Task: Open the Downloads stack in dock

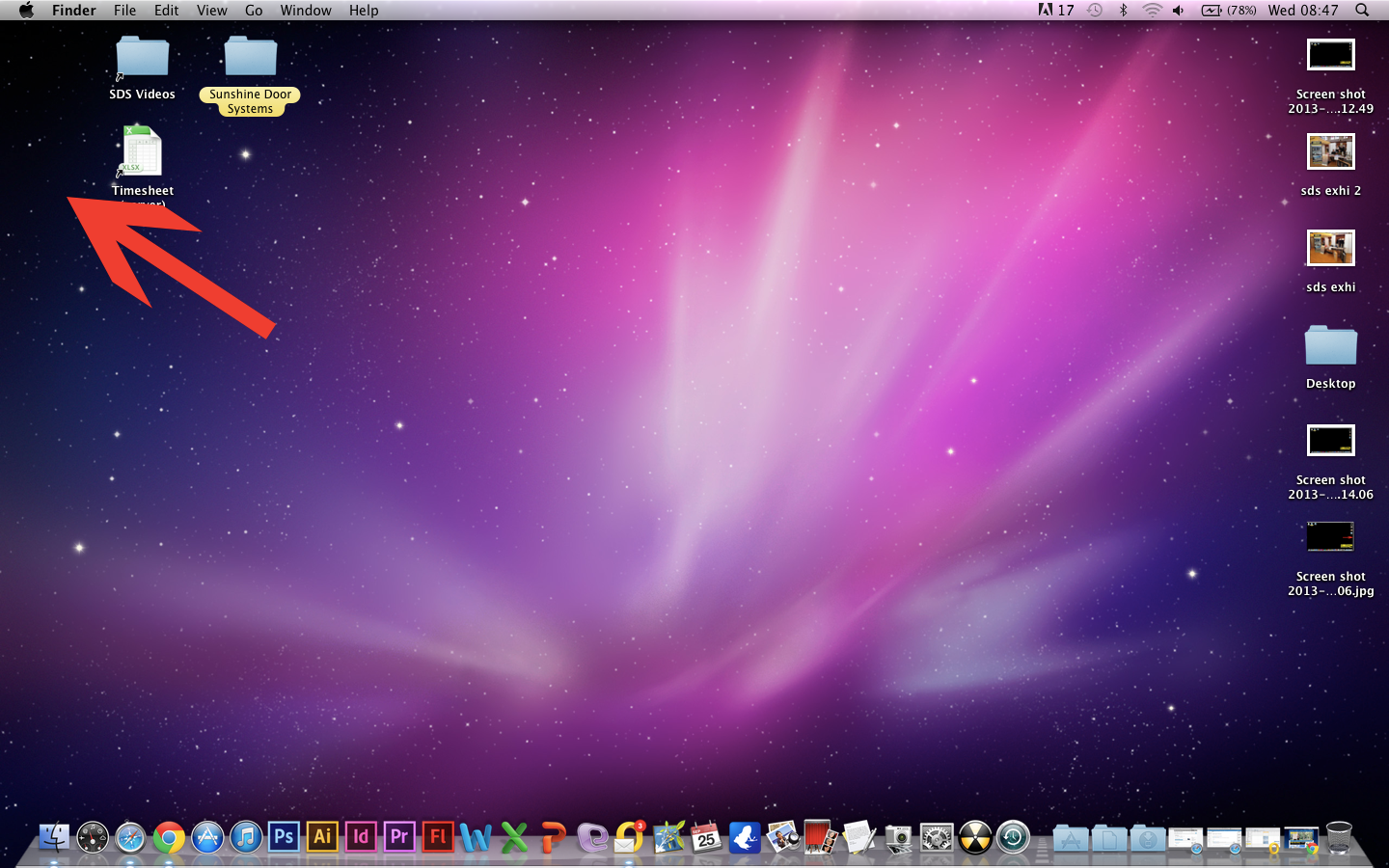Action: pyautogui.click(x=1147, y=837)
